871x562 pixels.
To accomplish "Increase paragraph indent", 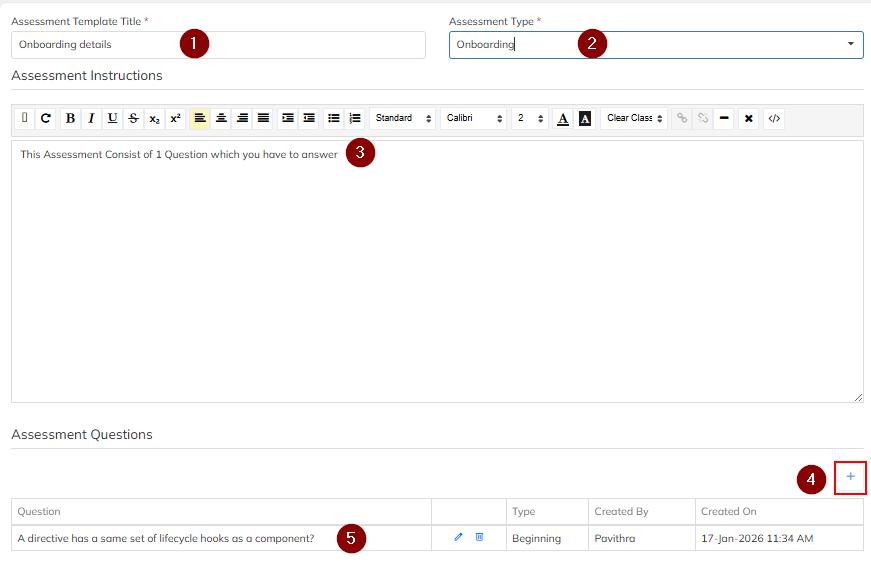I will 288,118.
